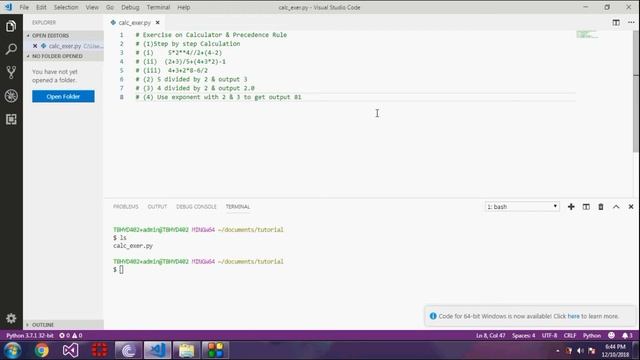
Task: Click the errors and warnings status indicator
Action: point(71,336)
